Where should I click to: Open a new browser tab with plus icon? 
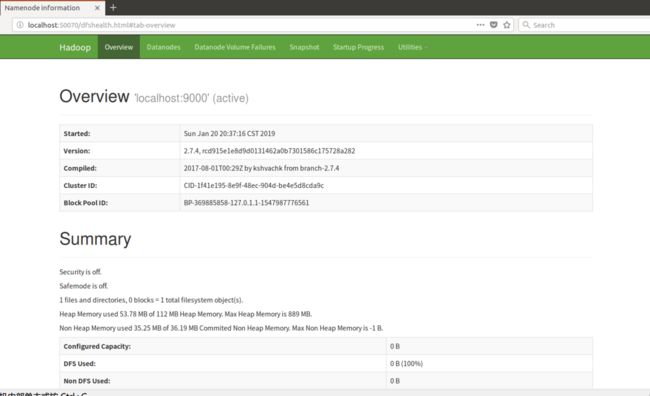click(113, 7)
